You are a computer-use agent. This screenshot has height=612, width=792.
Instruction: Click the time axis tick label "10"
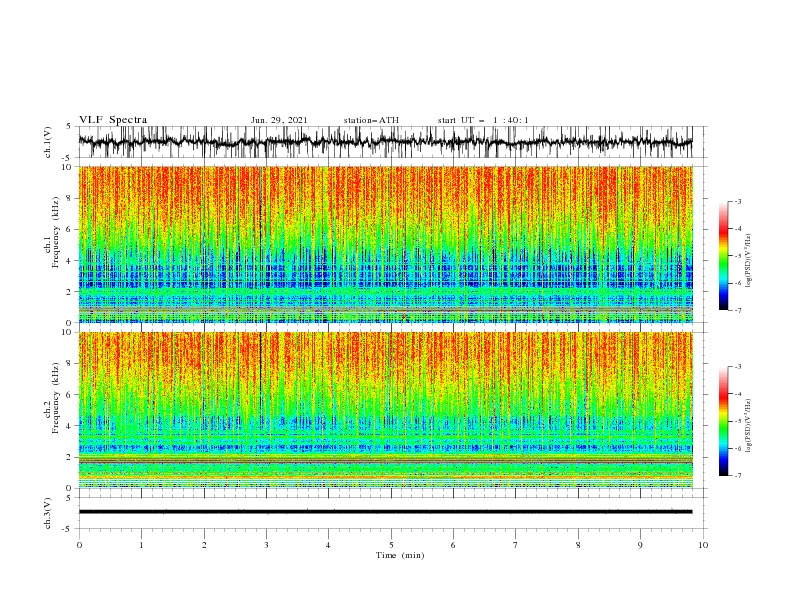pos(703,545)
